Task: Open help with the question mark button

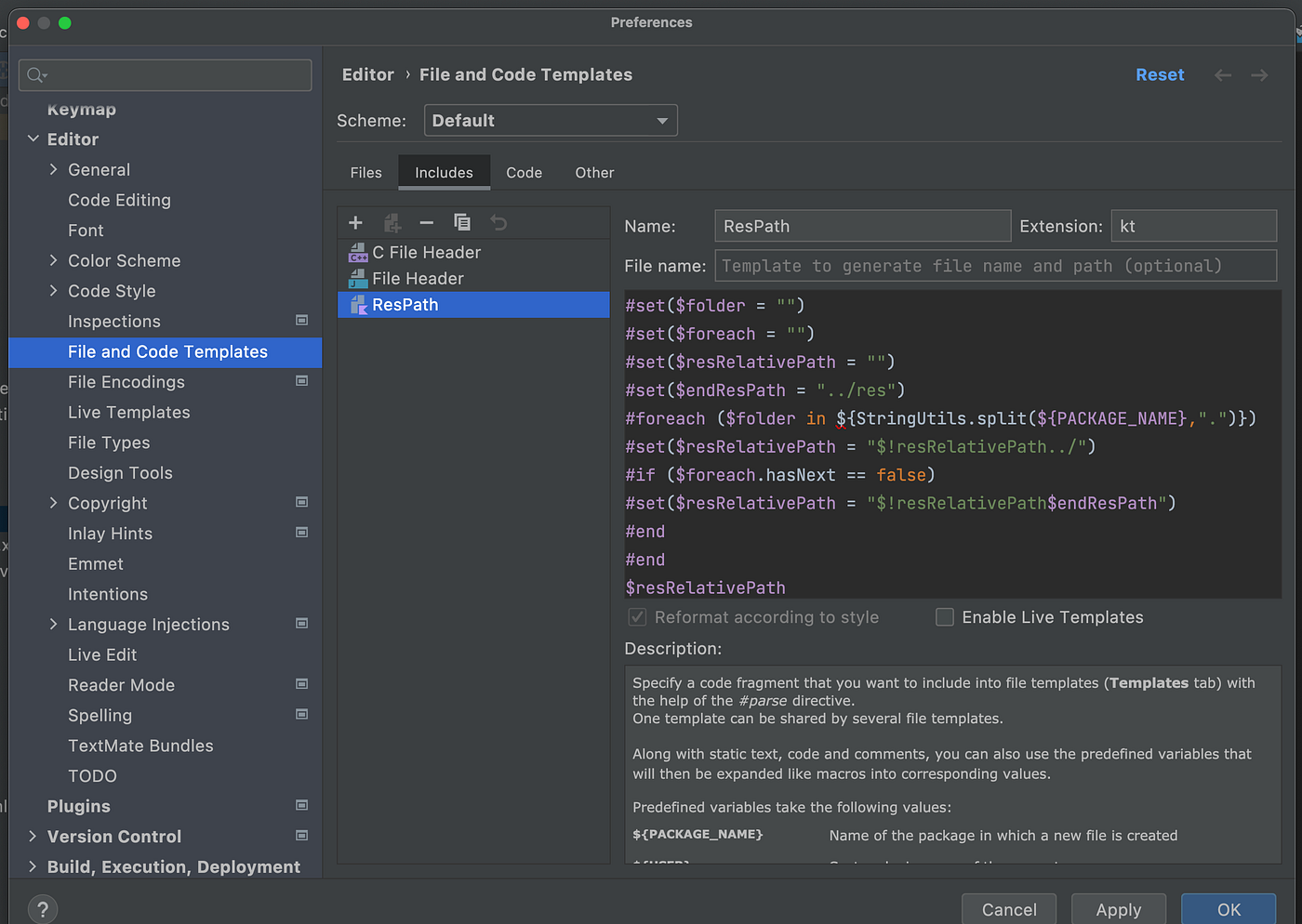Action: coord(43,909)
